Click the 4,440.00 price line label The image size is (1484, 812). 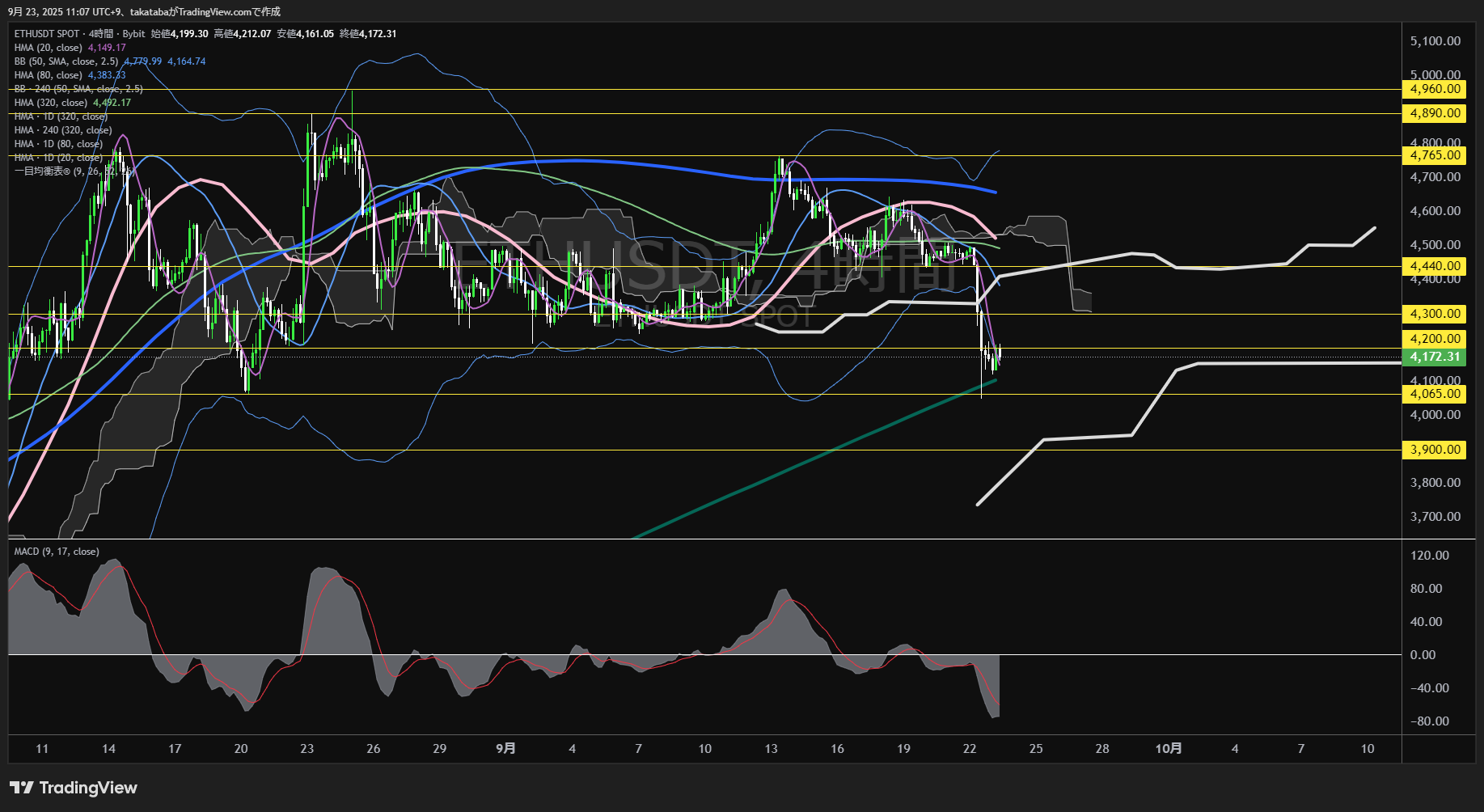pyautogui.click(x=1435, y=266)
